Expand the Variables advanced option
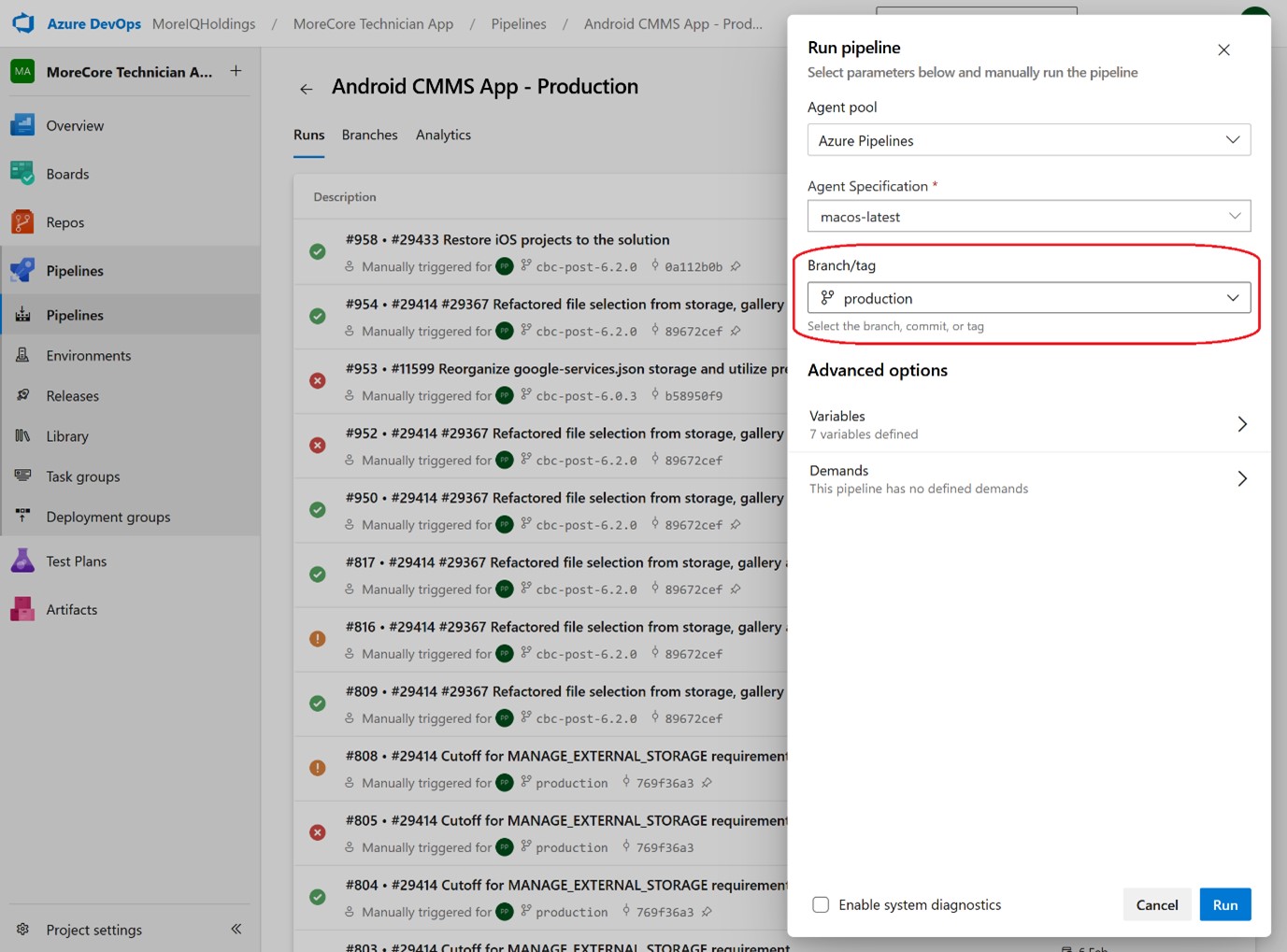1287x952 pixels. click(1028, 424)
